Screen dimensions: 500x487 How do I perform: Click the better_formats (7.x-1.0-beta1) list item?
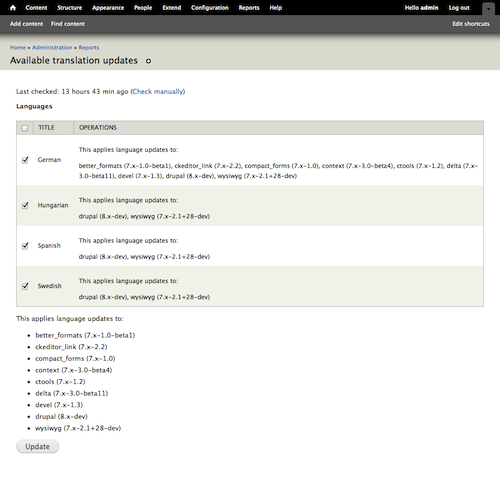85,335
